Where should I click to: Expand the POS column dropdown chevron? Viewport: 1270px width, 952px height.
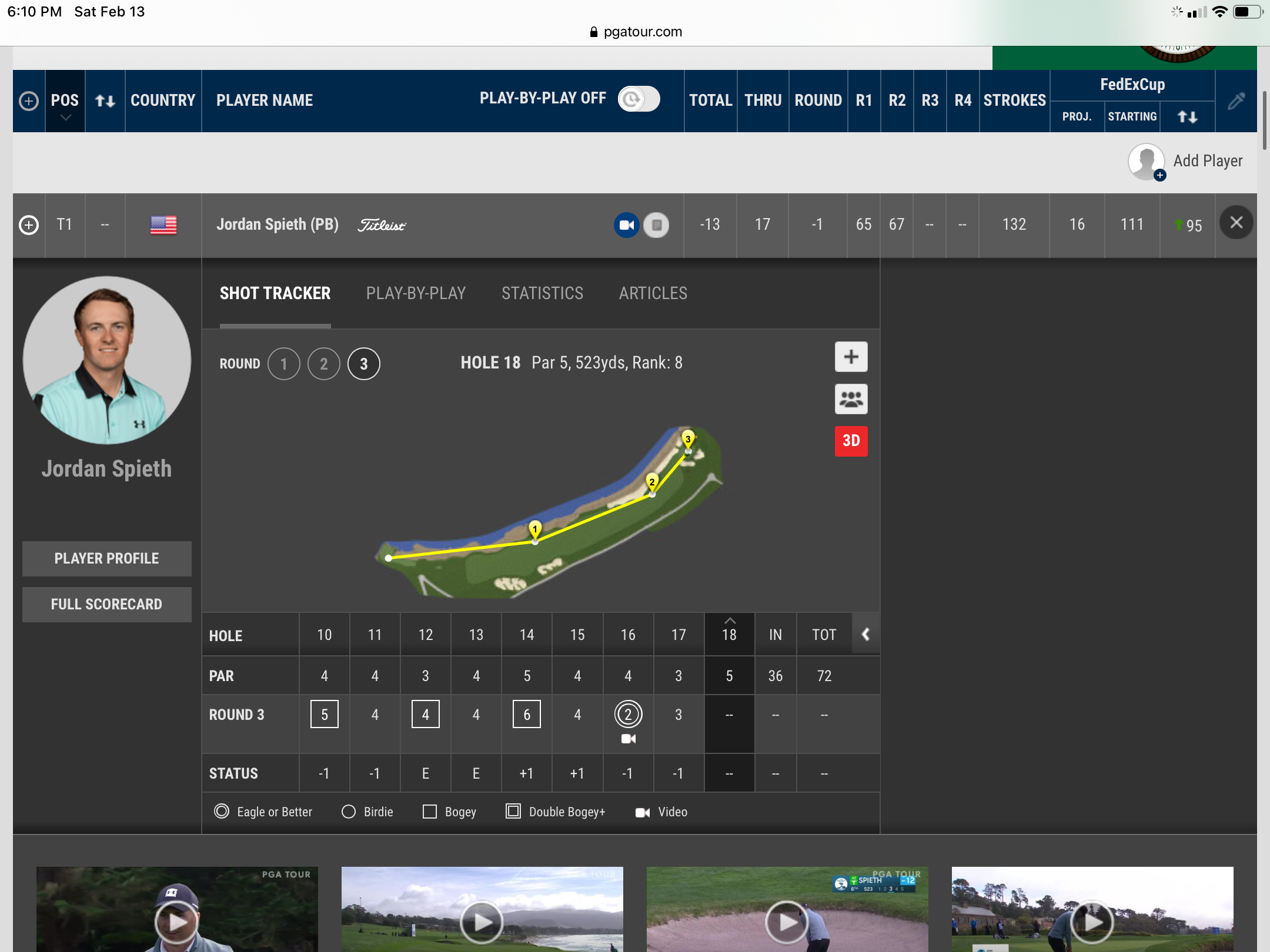pyautogui.click(x=65, y=118)
